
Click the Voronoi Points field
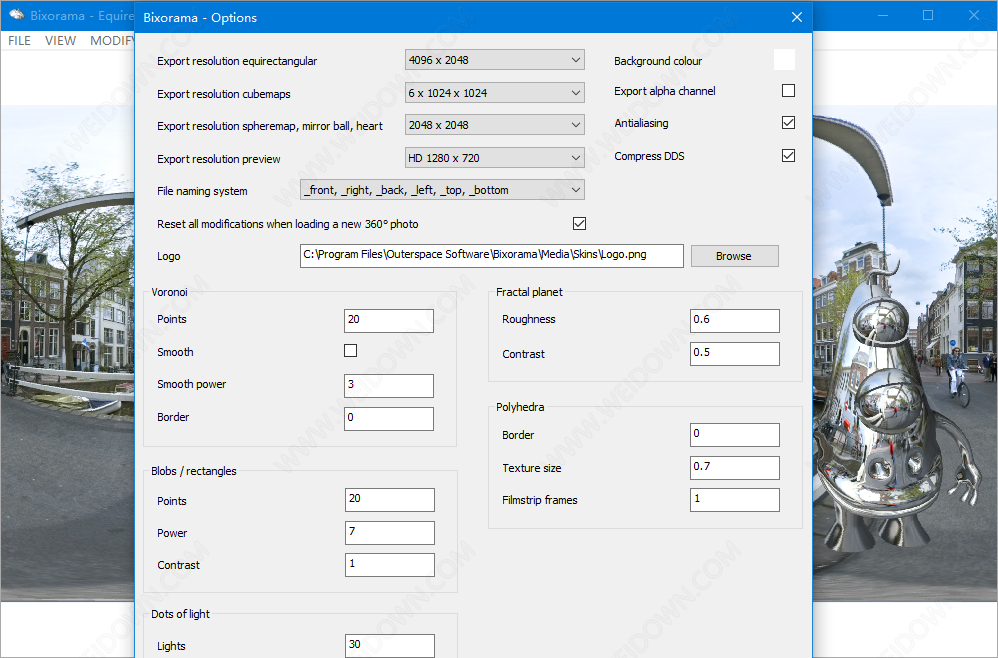click(389, 321)
